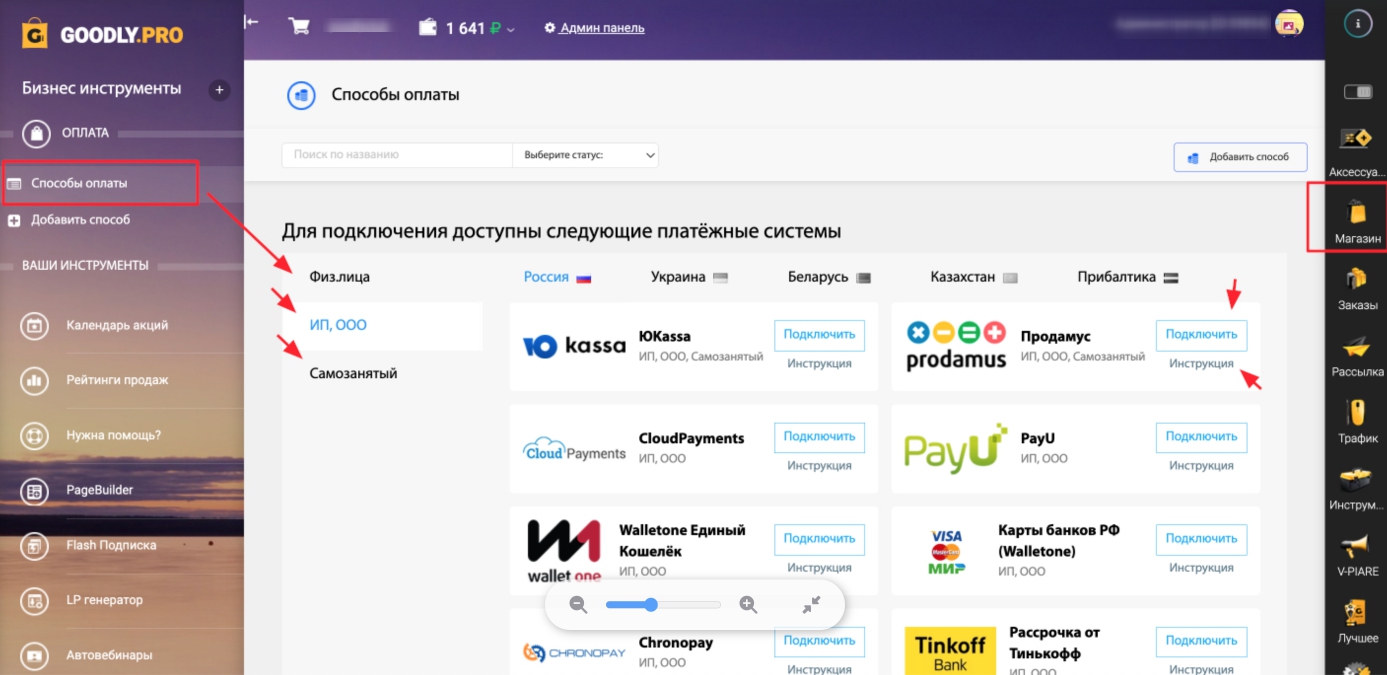Open the Выберите статус dropdown
The image size is (1387, 675).
pyautogui.click(x=586, y=155)
